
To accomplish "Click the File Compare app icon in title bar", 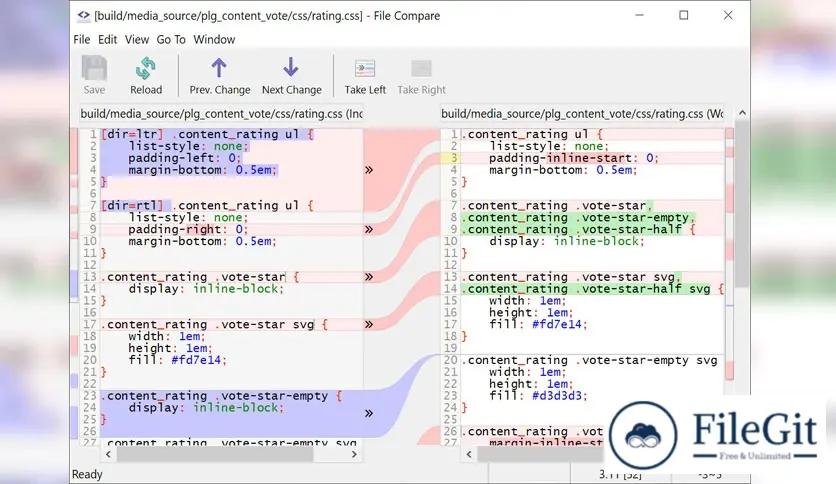I will point(82,16).
